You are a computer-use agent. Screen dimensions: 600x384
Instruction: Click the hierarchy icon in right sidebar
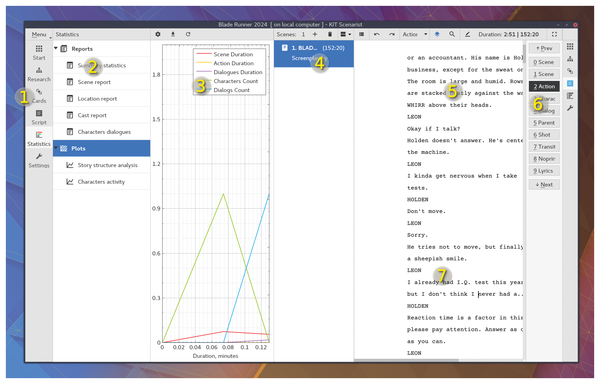pyautogui.click(x=570, y=59)
